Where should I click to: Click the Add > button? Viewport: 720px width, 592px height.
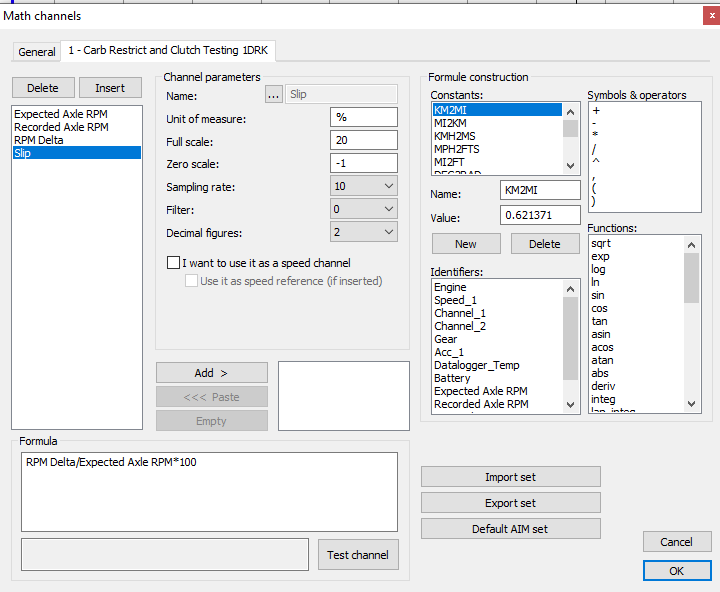pyautogui.click(x=212, y=373)
